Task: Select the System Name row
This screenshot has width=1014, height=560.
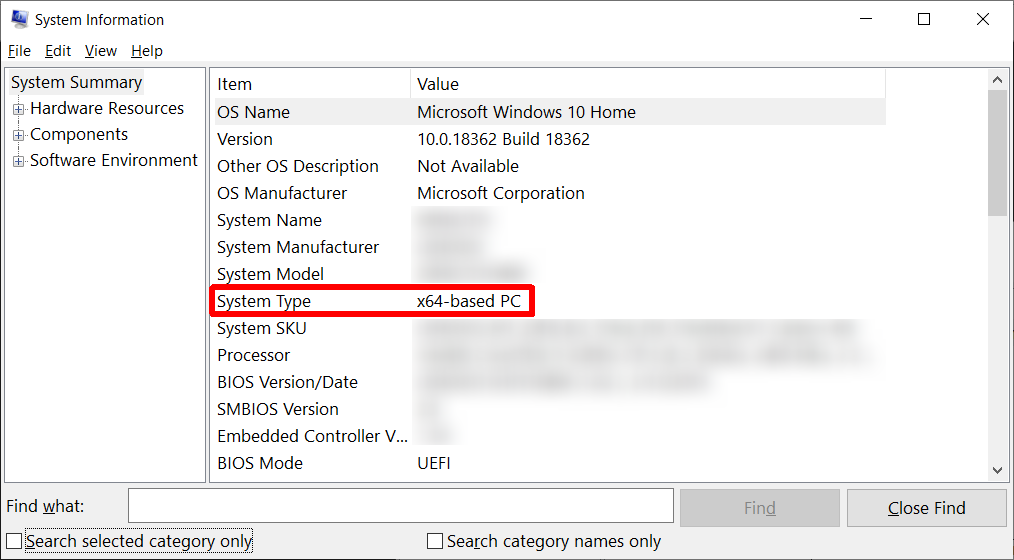Action: 550,221
